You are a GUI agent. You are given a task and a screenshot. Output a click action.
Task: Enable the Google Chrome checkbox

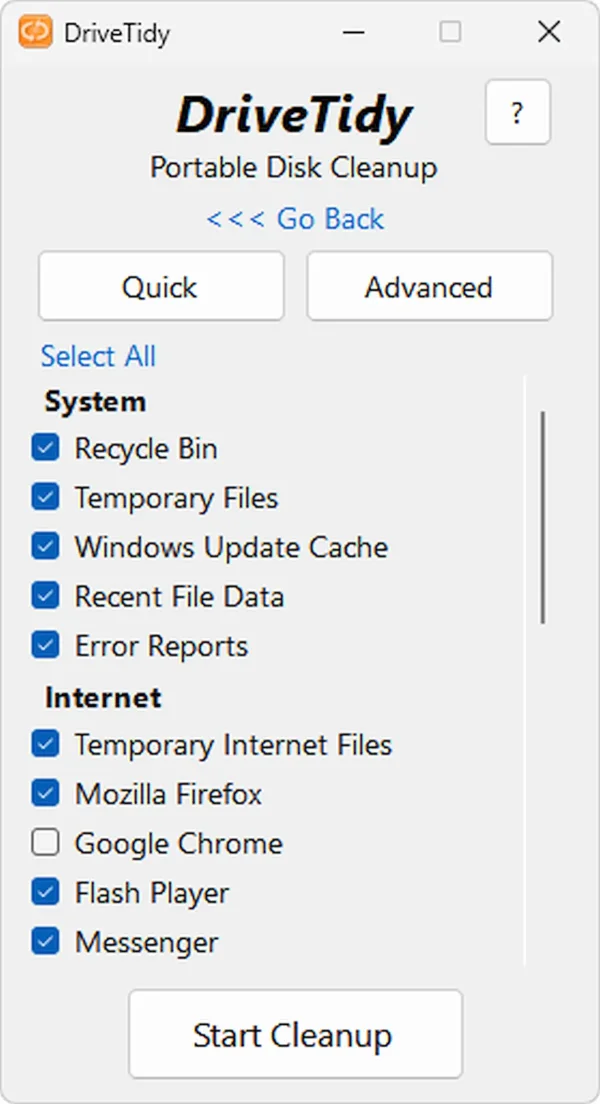(x=46, y=843)
